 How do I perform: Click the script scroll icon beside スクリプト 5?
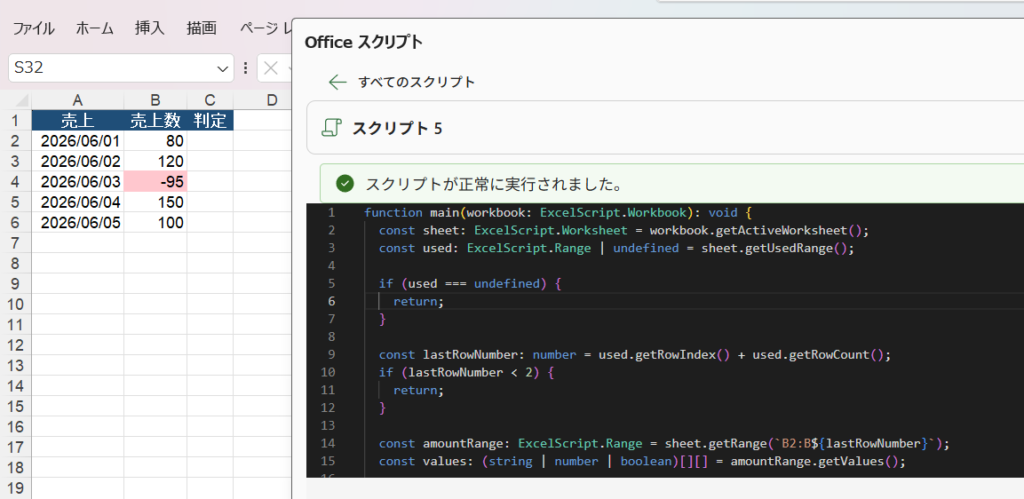pos(333,128)
